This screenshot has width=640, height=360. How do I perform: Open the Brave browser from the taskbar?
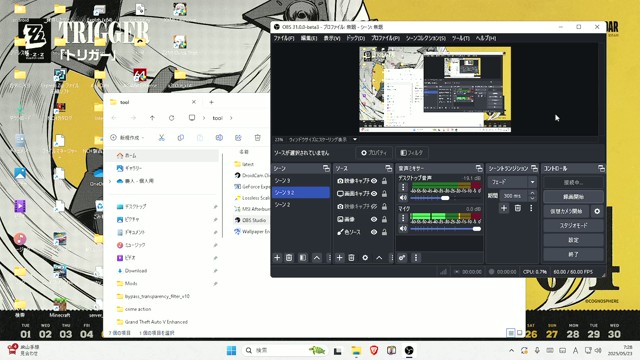pos(373,351)
